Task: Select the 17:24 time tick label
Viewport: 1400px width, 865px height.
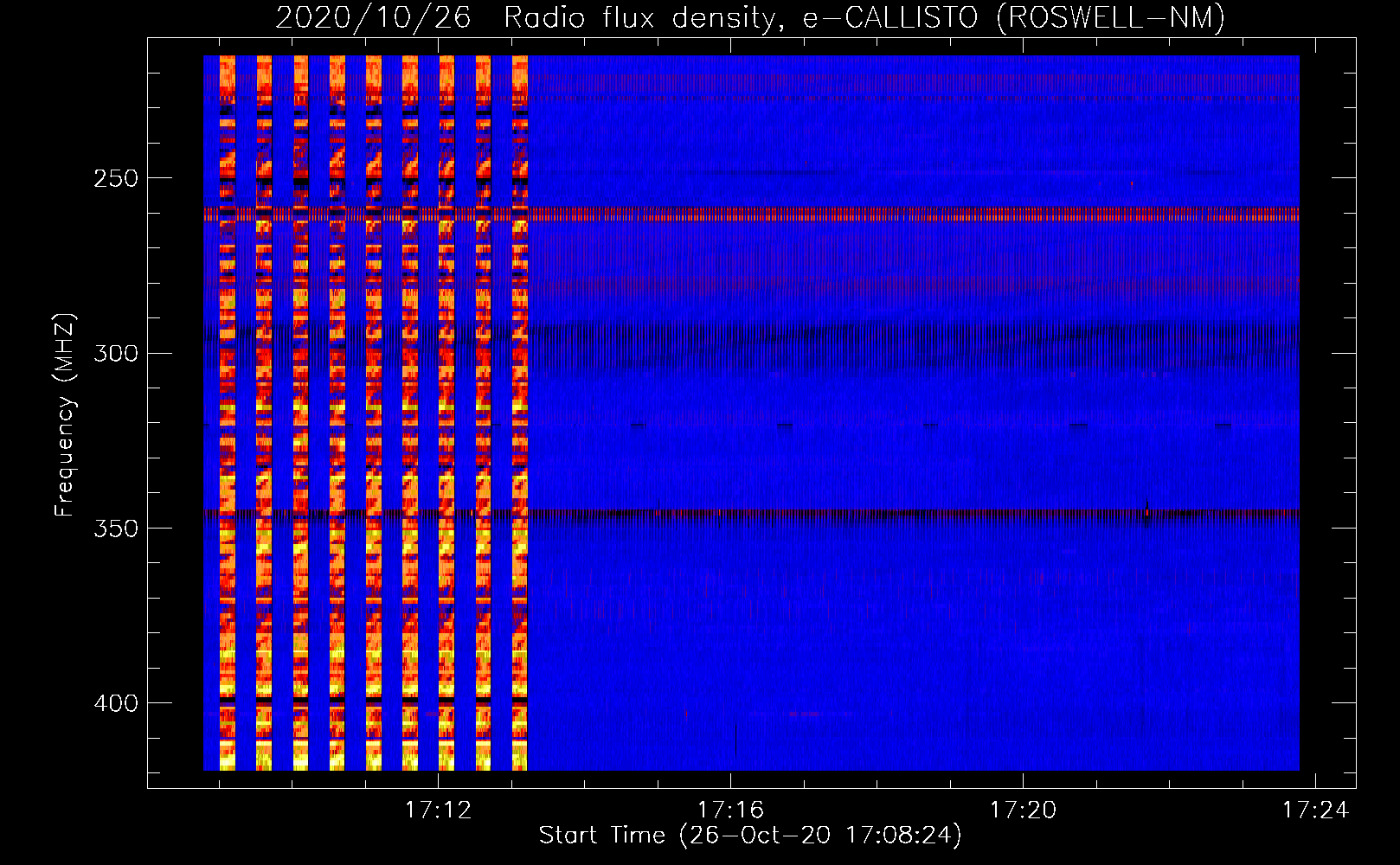Action: [1314, 810]
